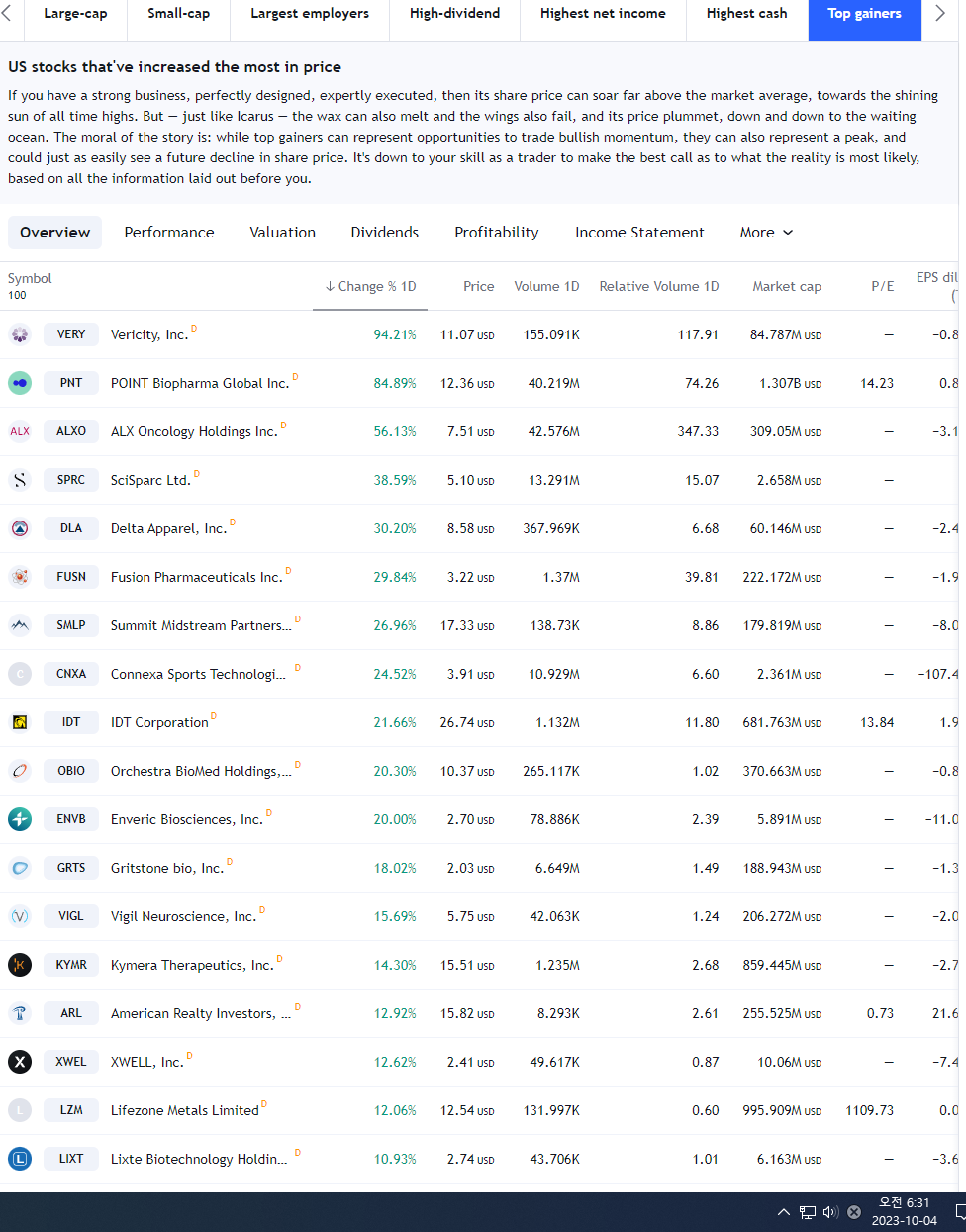The height and width of the screenshot is (1232, 966).
Task: Open Kymera Therapeutics, Inc. link
Action: 192,966
